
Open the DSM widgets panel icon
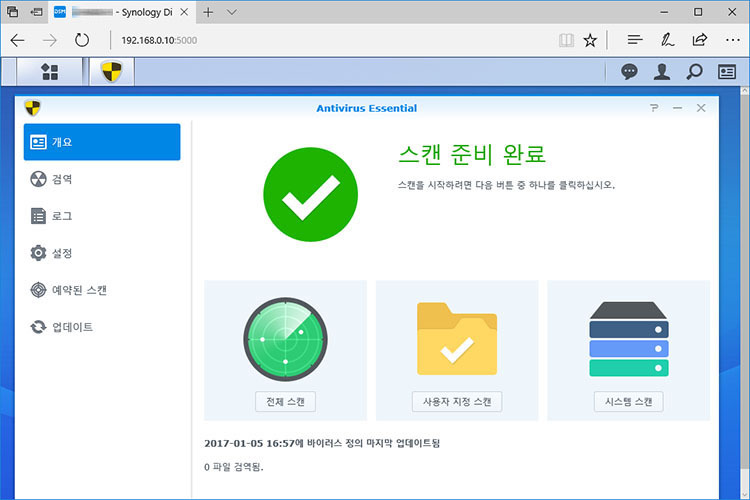(x=727, y=72)
